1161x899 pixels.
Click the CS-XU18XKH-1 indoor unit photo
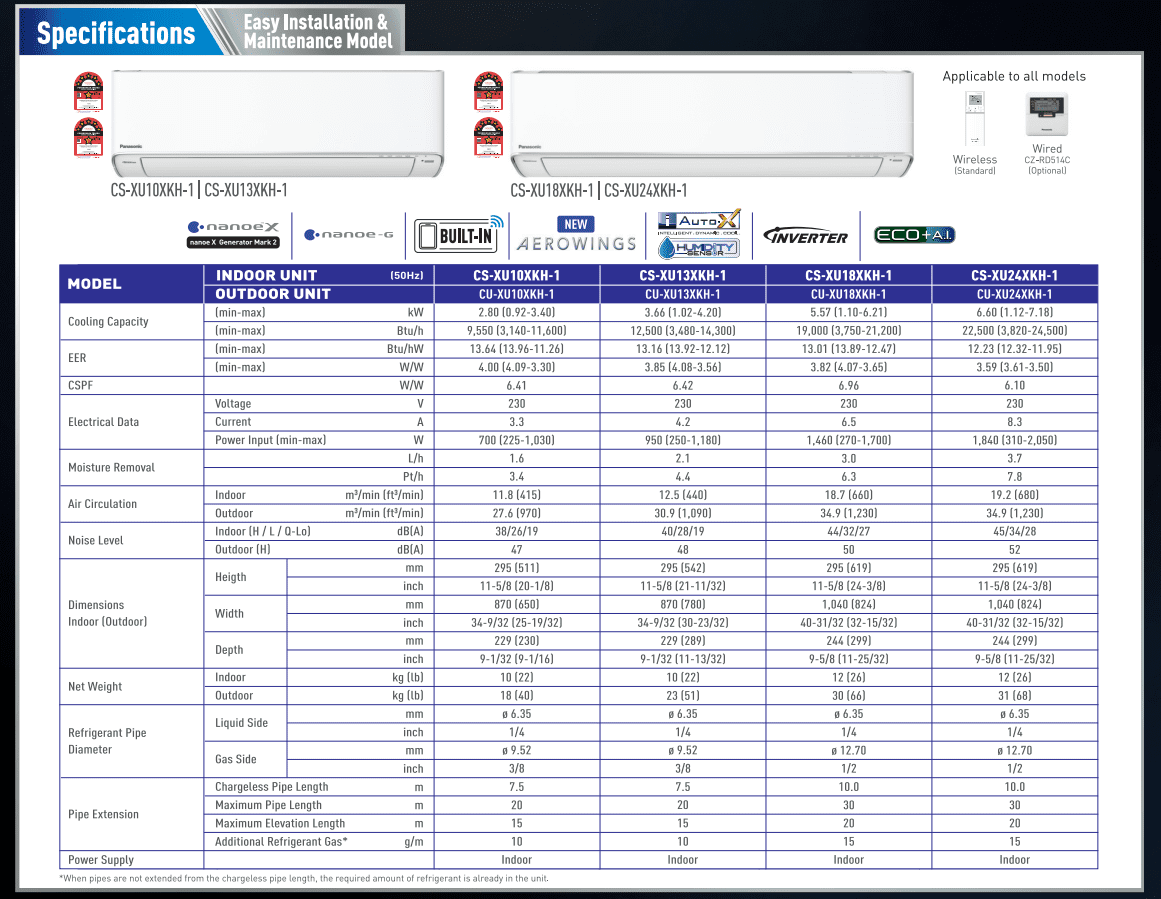tap(712, 124)
